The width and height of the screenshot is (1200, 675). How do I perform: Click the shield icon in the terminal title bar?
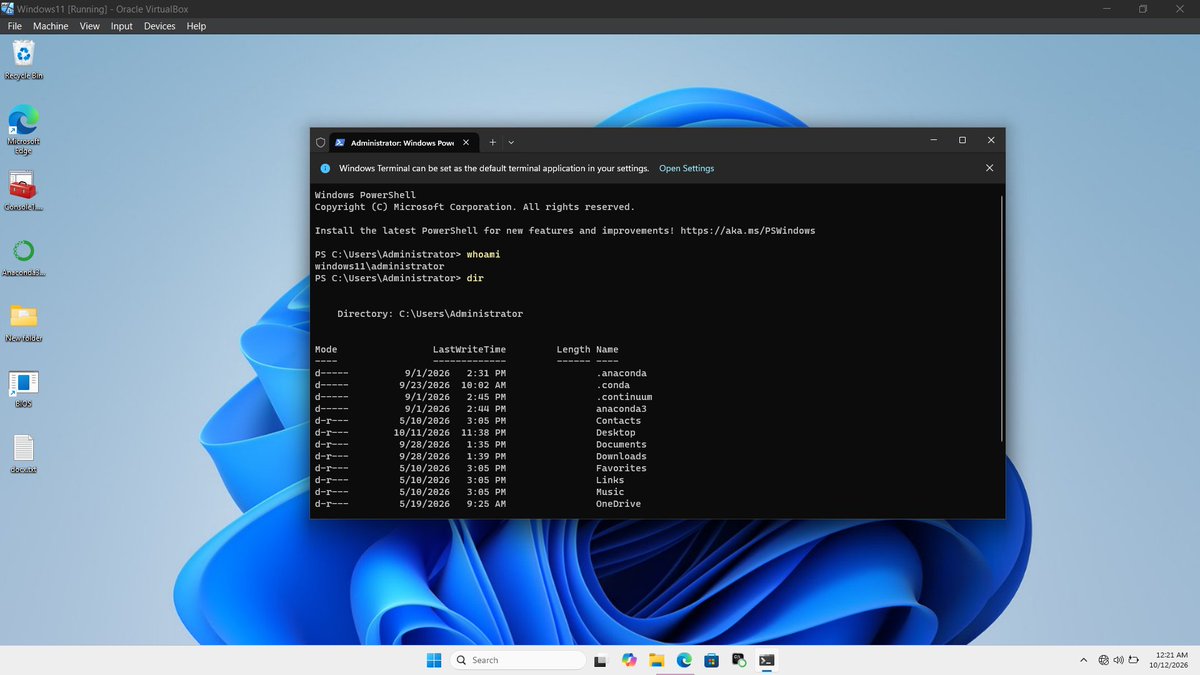tap(320, 142)
